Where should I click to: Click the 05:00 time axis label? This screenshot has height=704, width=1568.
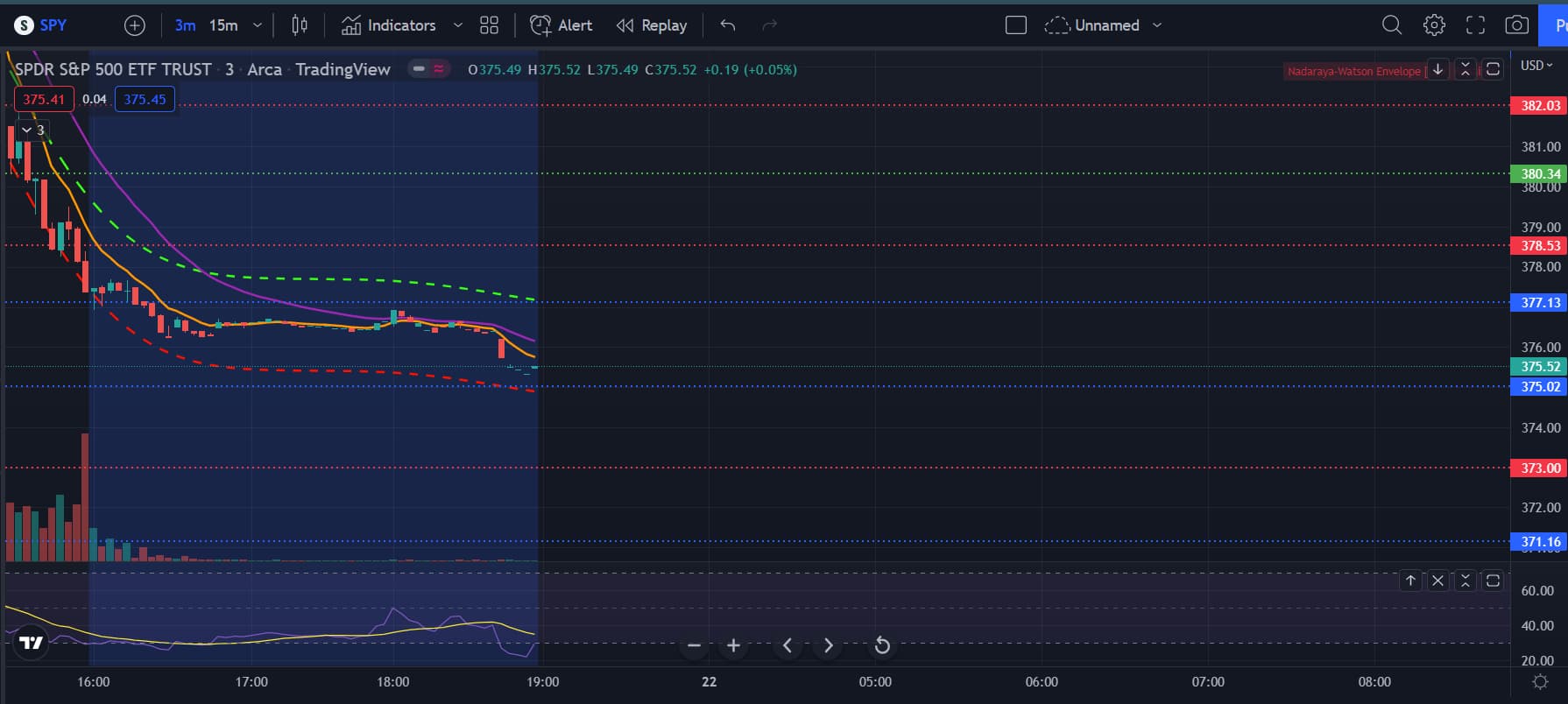click(875, 682)
